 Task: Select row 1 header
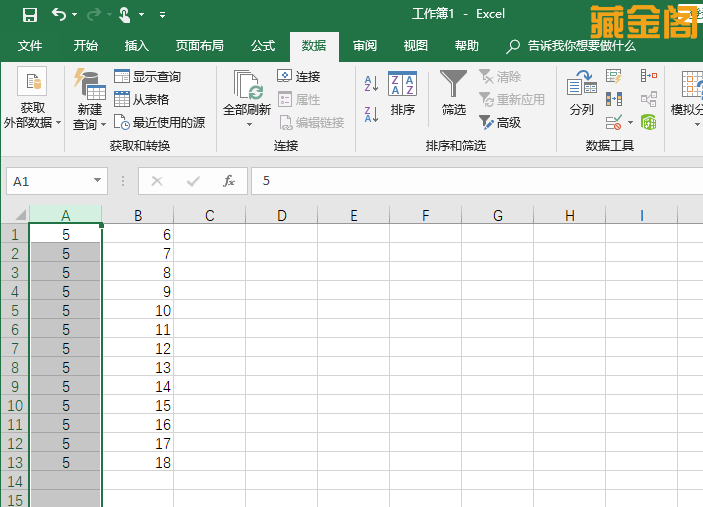pyautogui.click(x=15, y=234)
